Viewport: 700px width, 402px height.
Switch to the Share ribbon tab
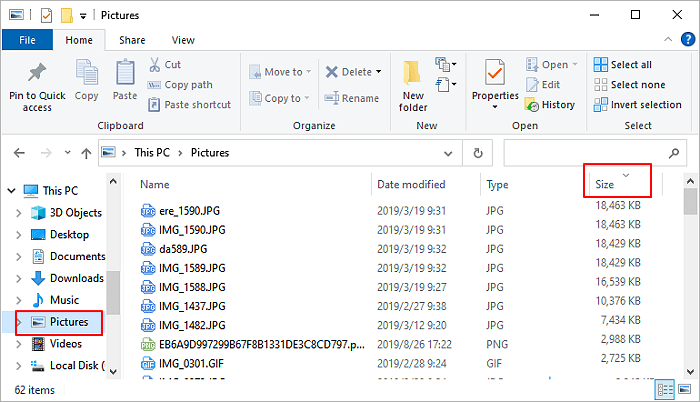point(132,40)
